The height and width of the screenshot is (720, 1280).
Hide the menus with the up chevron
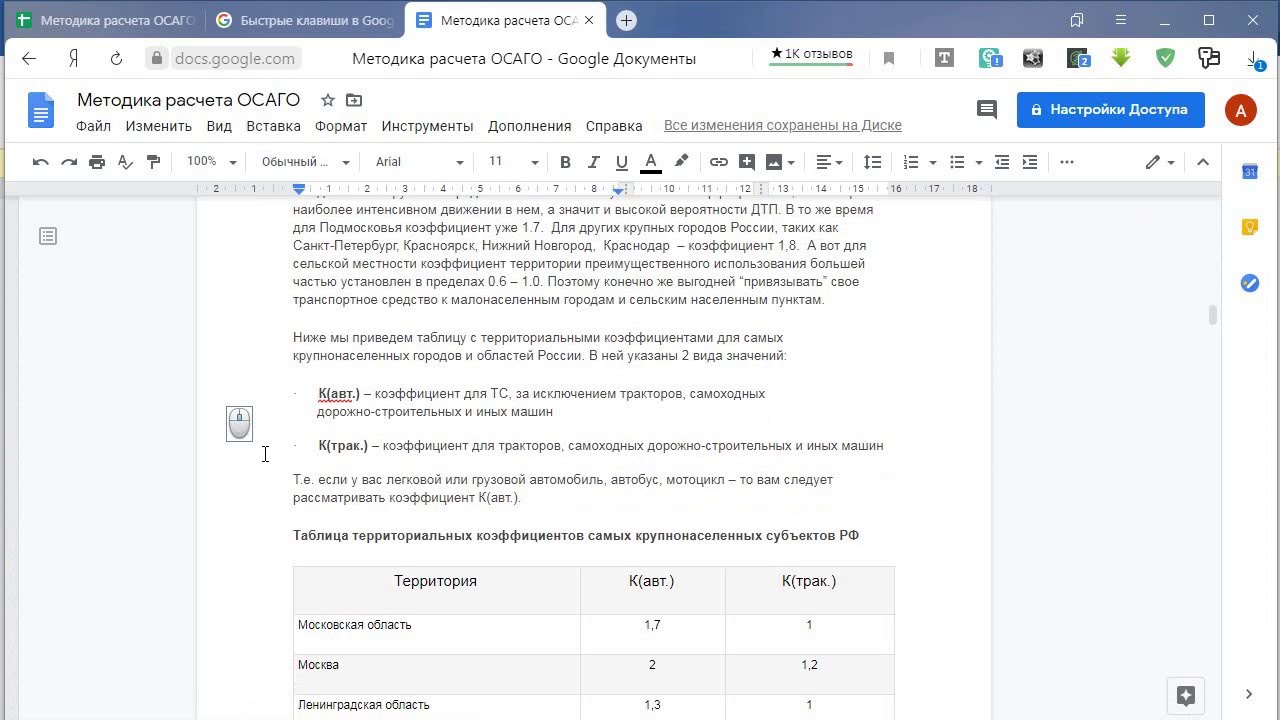coord(1203,162)
